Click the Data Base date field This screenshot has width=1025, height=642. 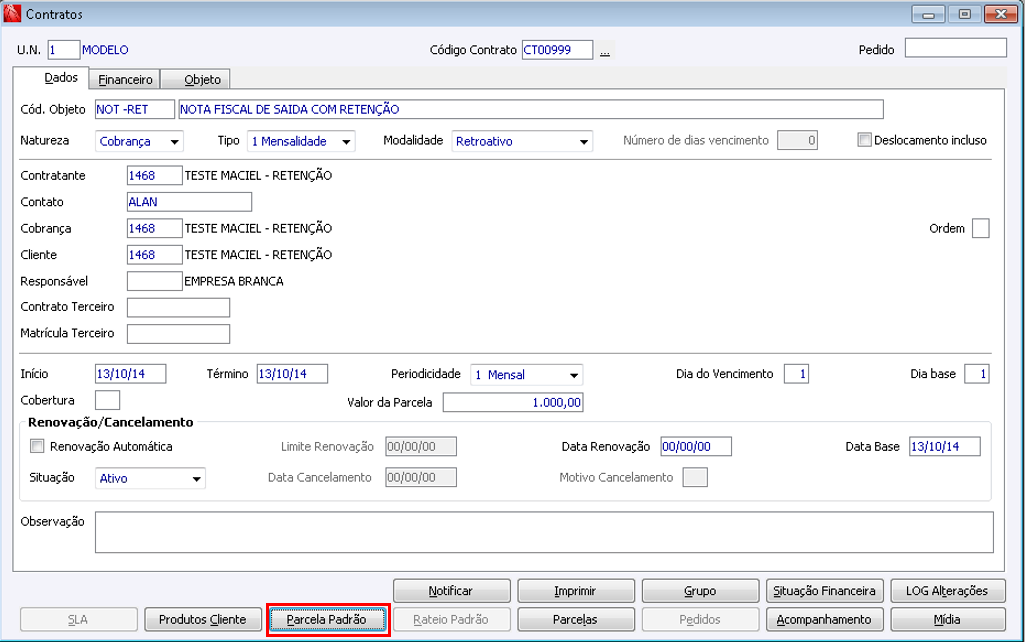[945, 447]
